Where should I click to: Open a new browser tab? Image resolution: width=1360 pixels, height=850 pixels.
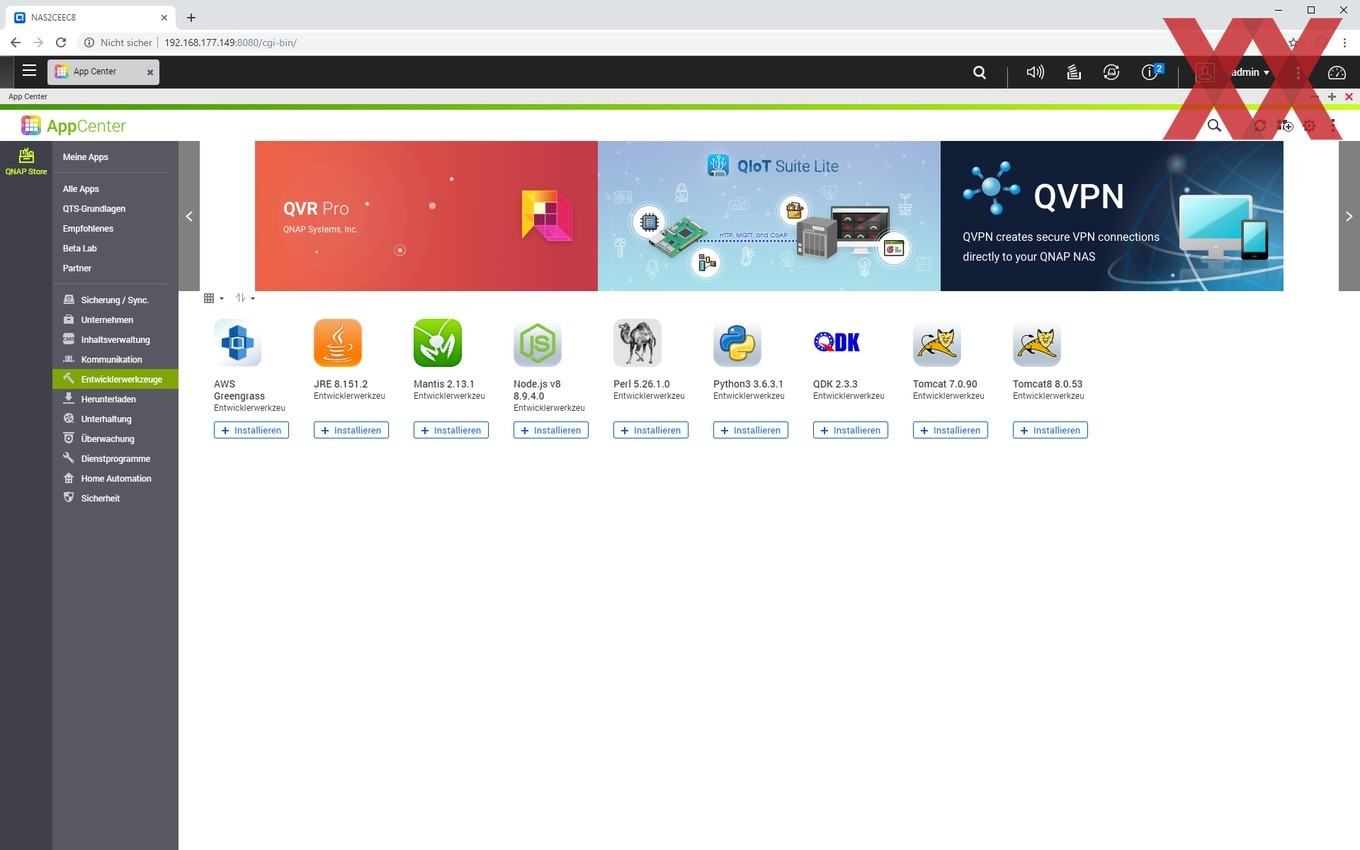point(191,17)
